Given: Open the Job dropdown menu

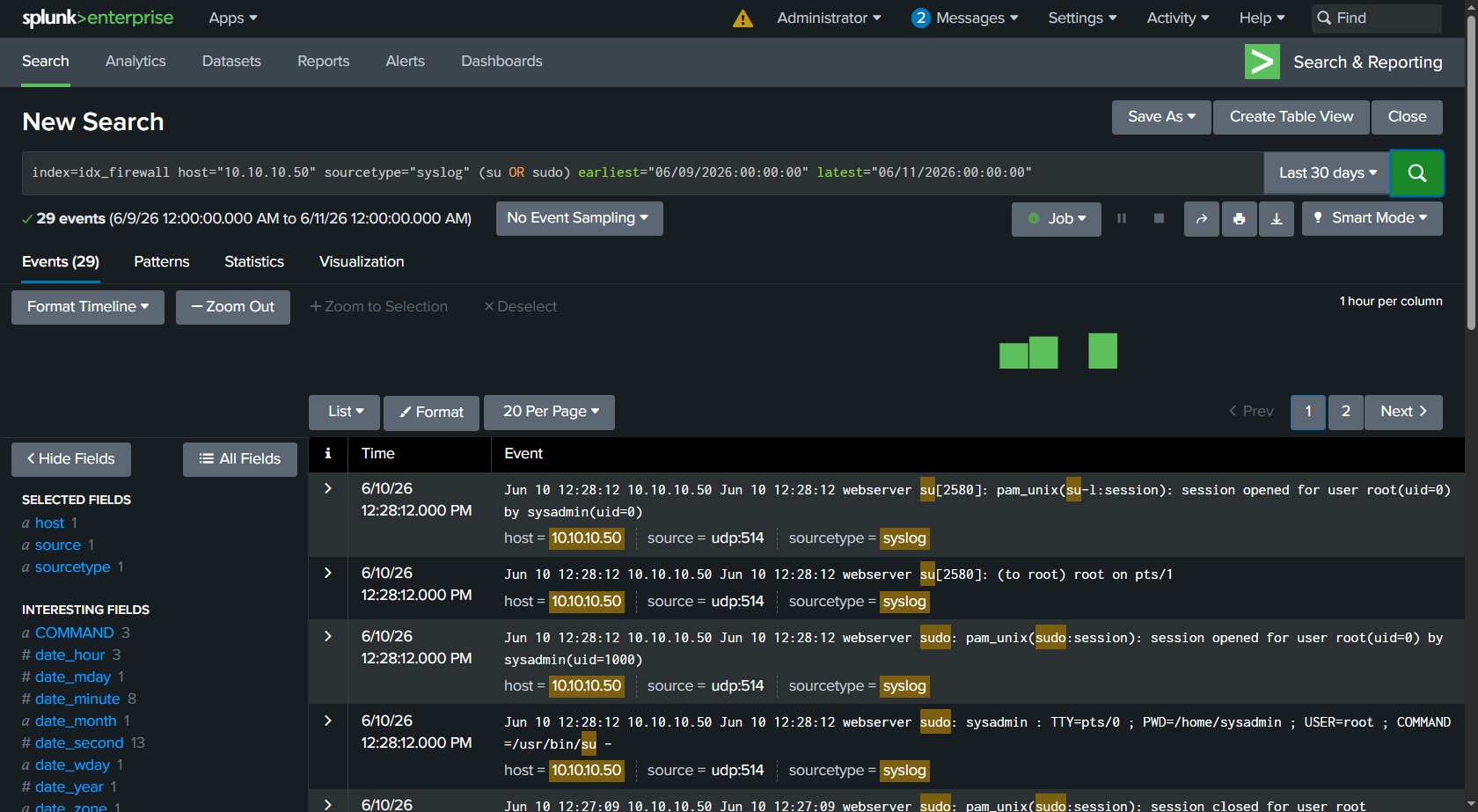Looking at the screenshot, I should tap(1057, 219).
